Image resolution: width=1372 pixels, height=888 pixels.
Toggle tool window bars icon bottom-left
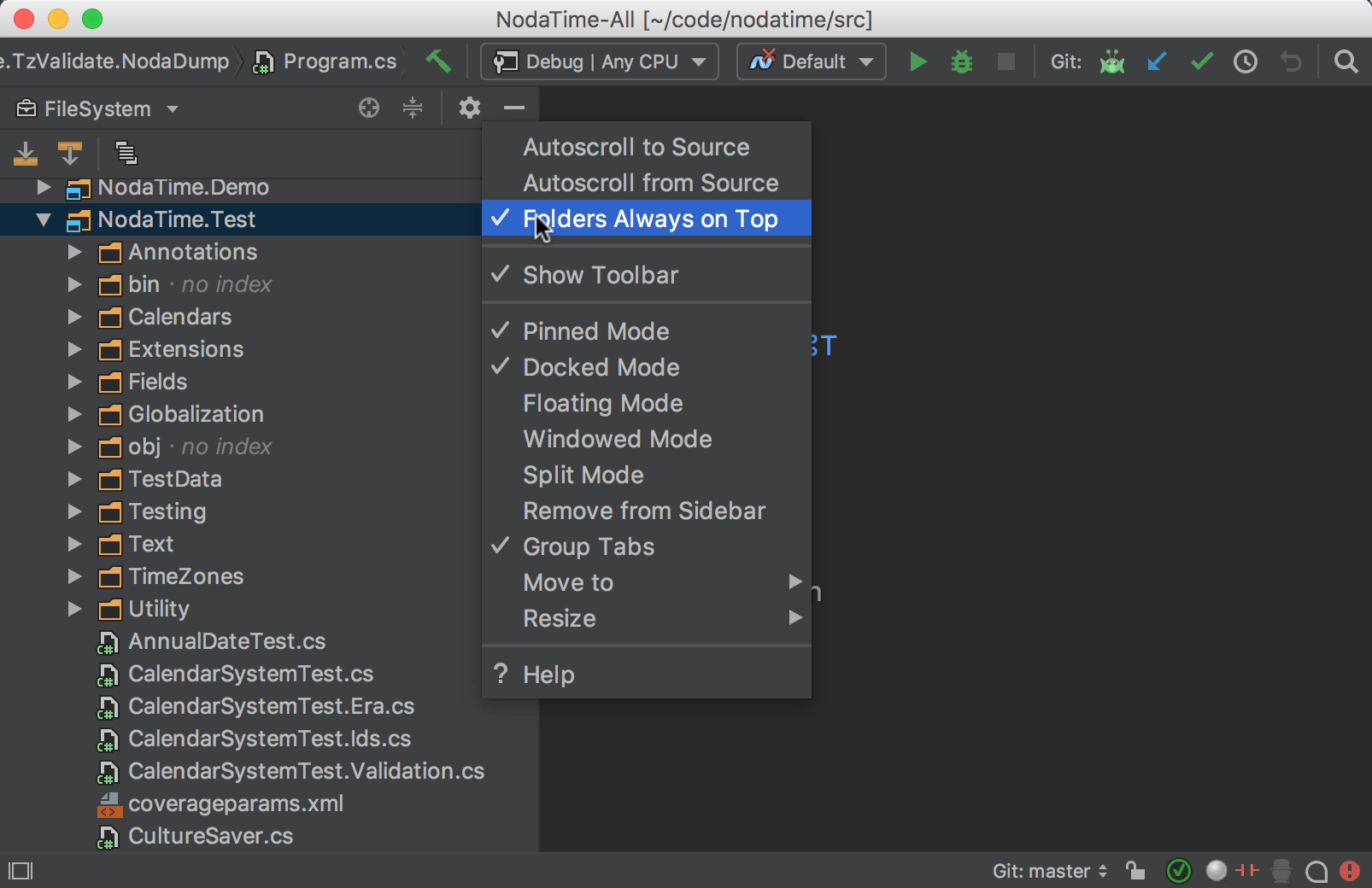point(21,871)
